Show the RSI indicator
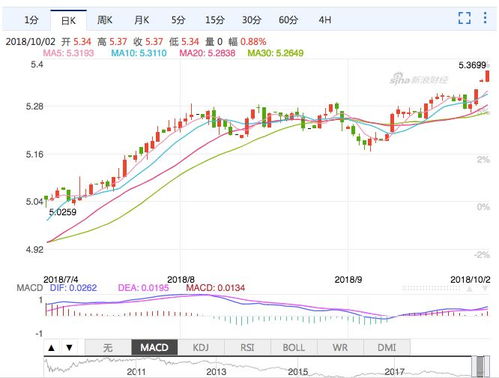The width and height of the screenshot is (499, 378). (x=247, y=348)
